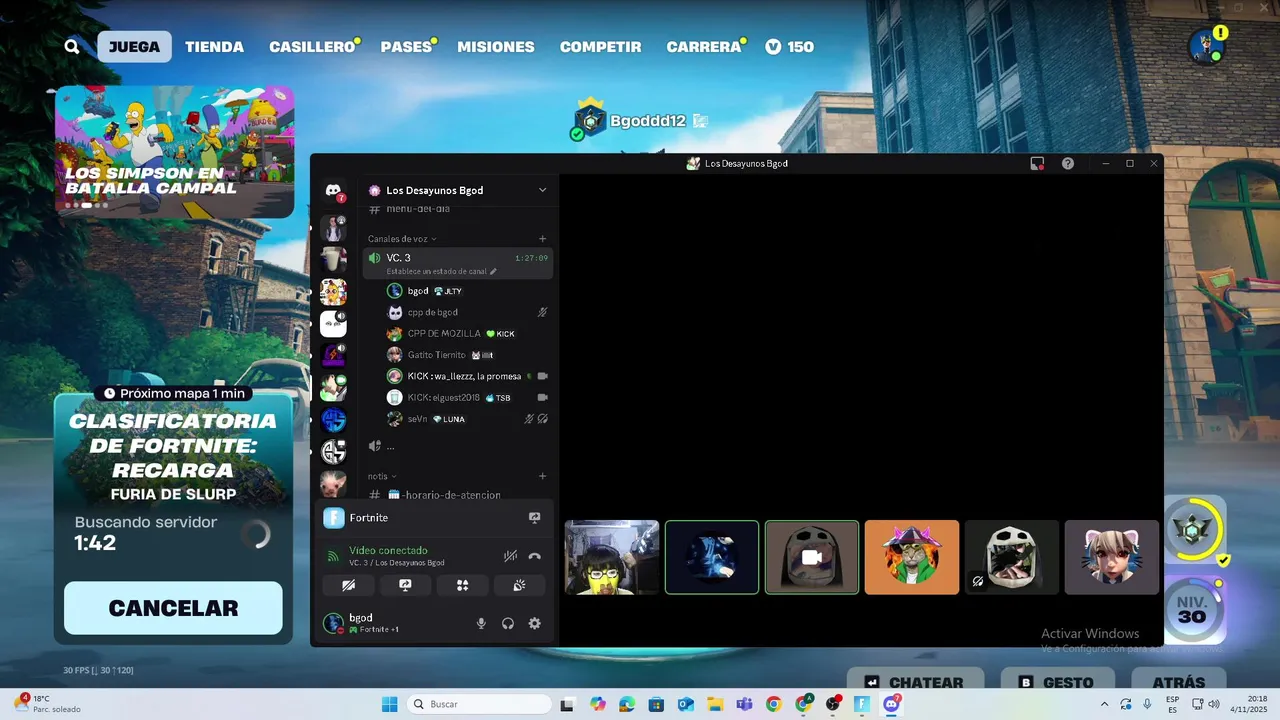Click the CANCELAR matchmaking button
This screenshot has height=720, width=1280.
pyautogui.click(x=173, y=608)
